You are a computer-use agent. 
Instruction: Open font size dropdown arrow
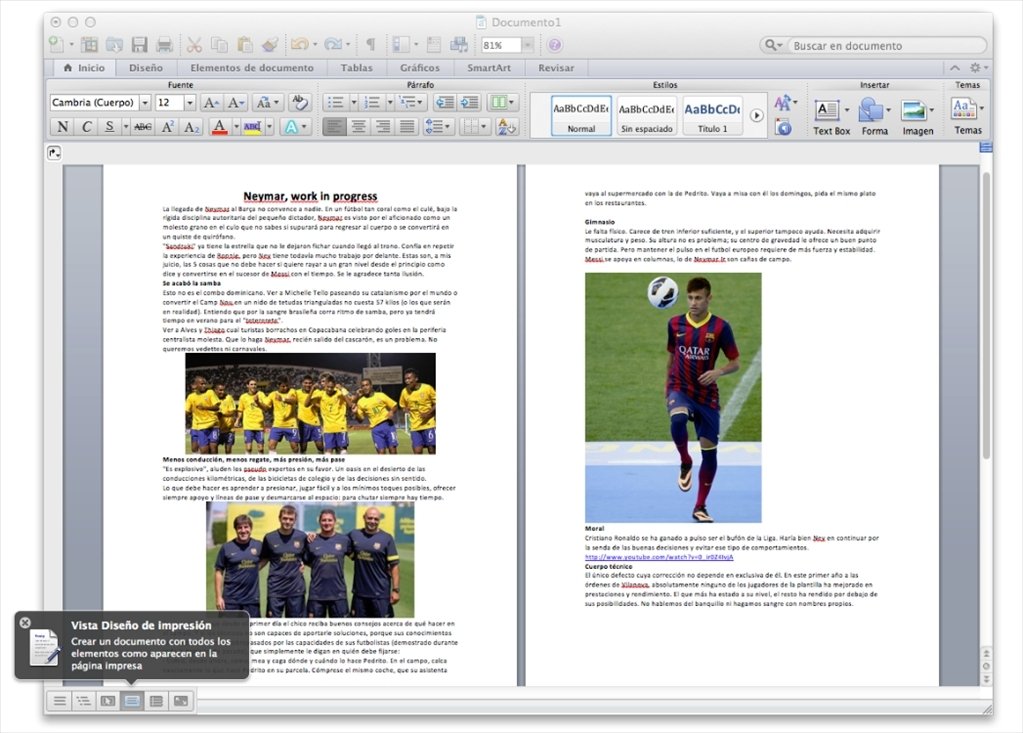pos(189,102)
